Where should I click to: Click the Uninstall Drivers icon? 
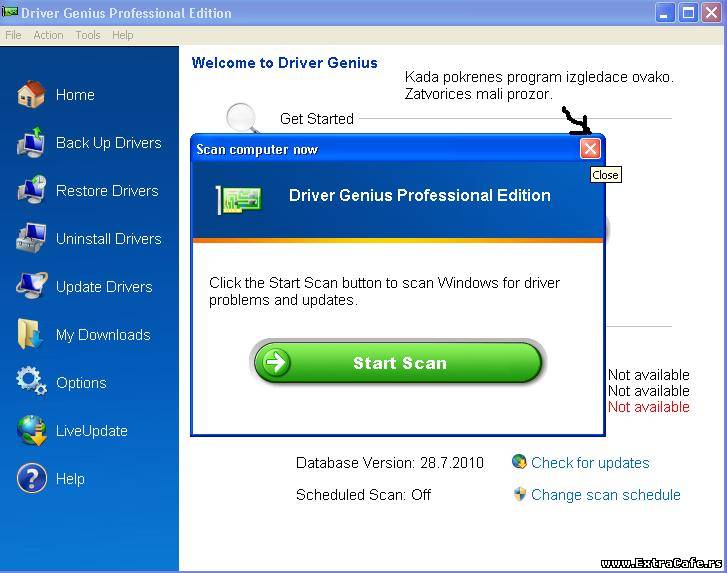[31, 239]
